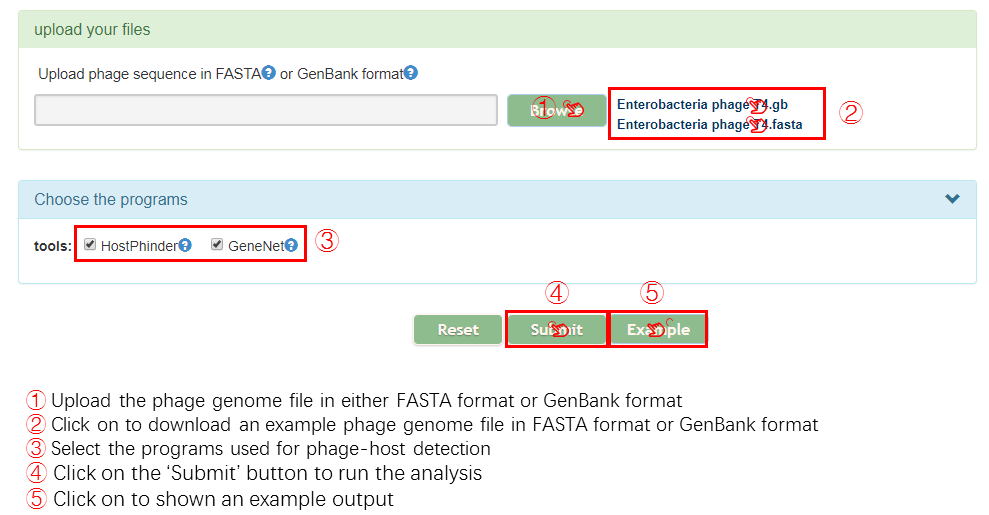Click the phage sequence file input field
989x515 pixels.
[265, 110]
